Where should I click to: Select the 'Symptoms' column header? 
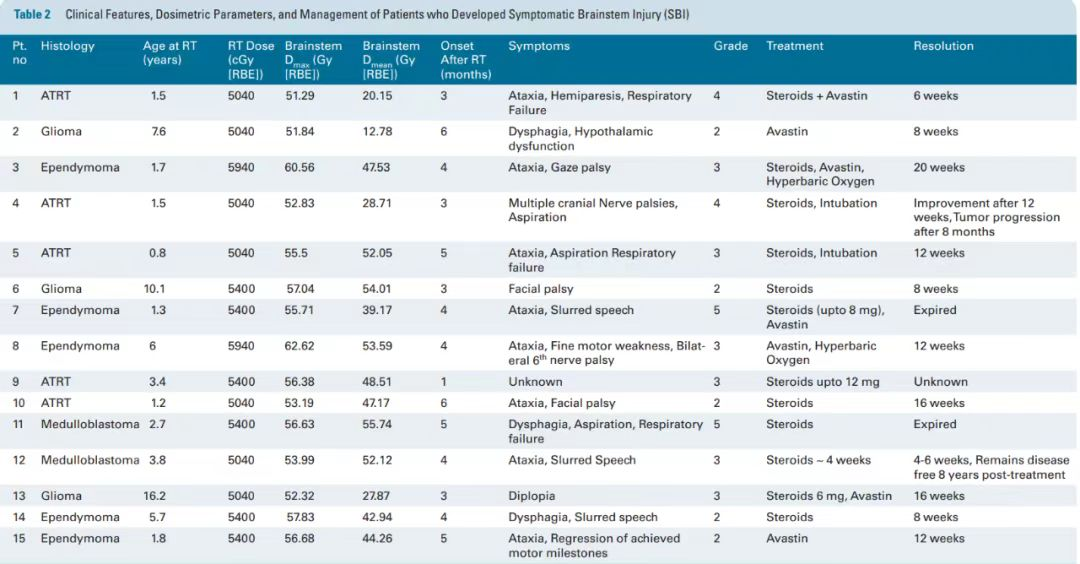coord(539,46)
